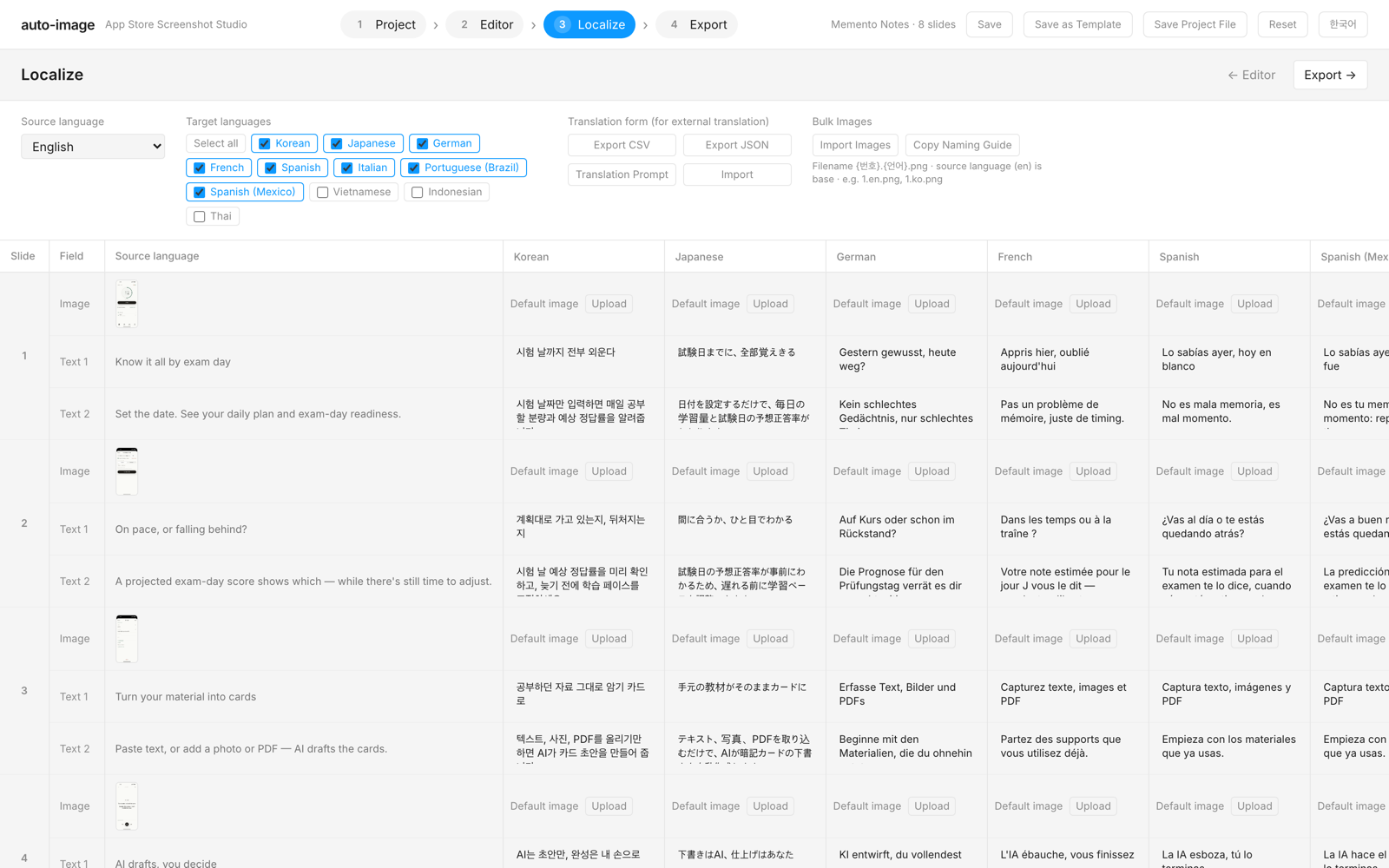Switch interface language to 한국어
The width and height of the screenshot is (1389, 868).
[1343, 24]
